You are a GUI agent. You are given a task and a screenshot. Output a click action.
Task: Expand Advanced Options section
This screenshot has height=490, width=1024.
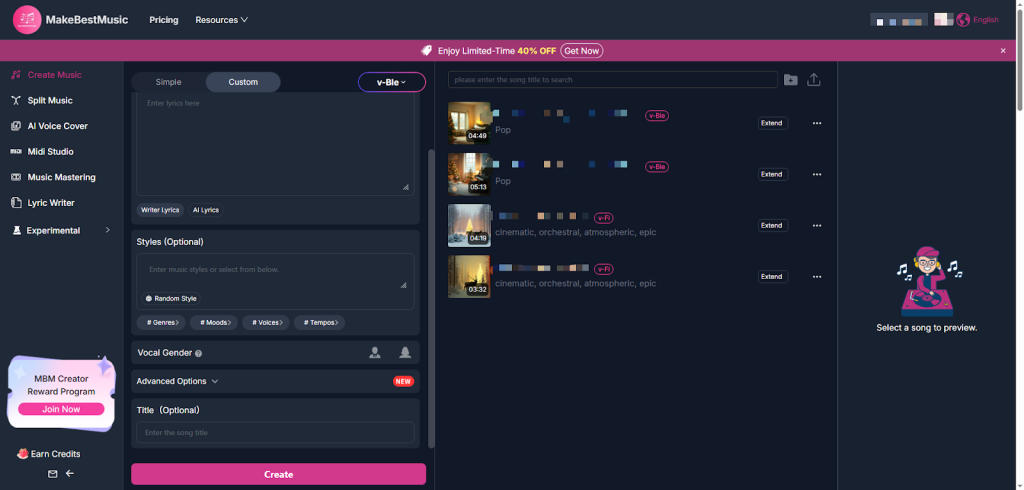(177, 381)
